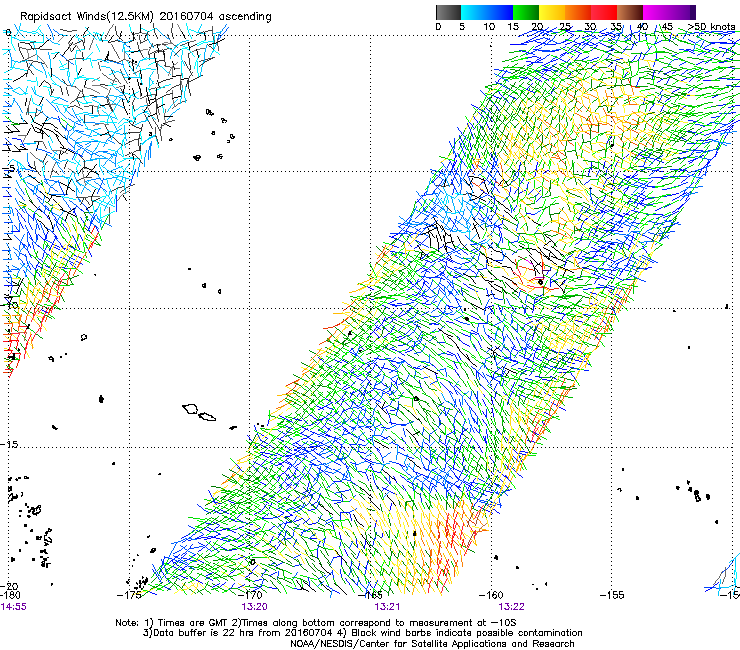
Task: Click the '-170' longitude axis label
Action: [x=251, y=595]
